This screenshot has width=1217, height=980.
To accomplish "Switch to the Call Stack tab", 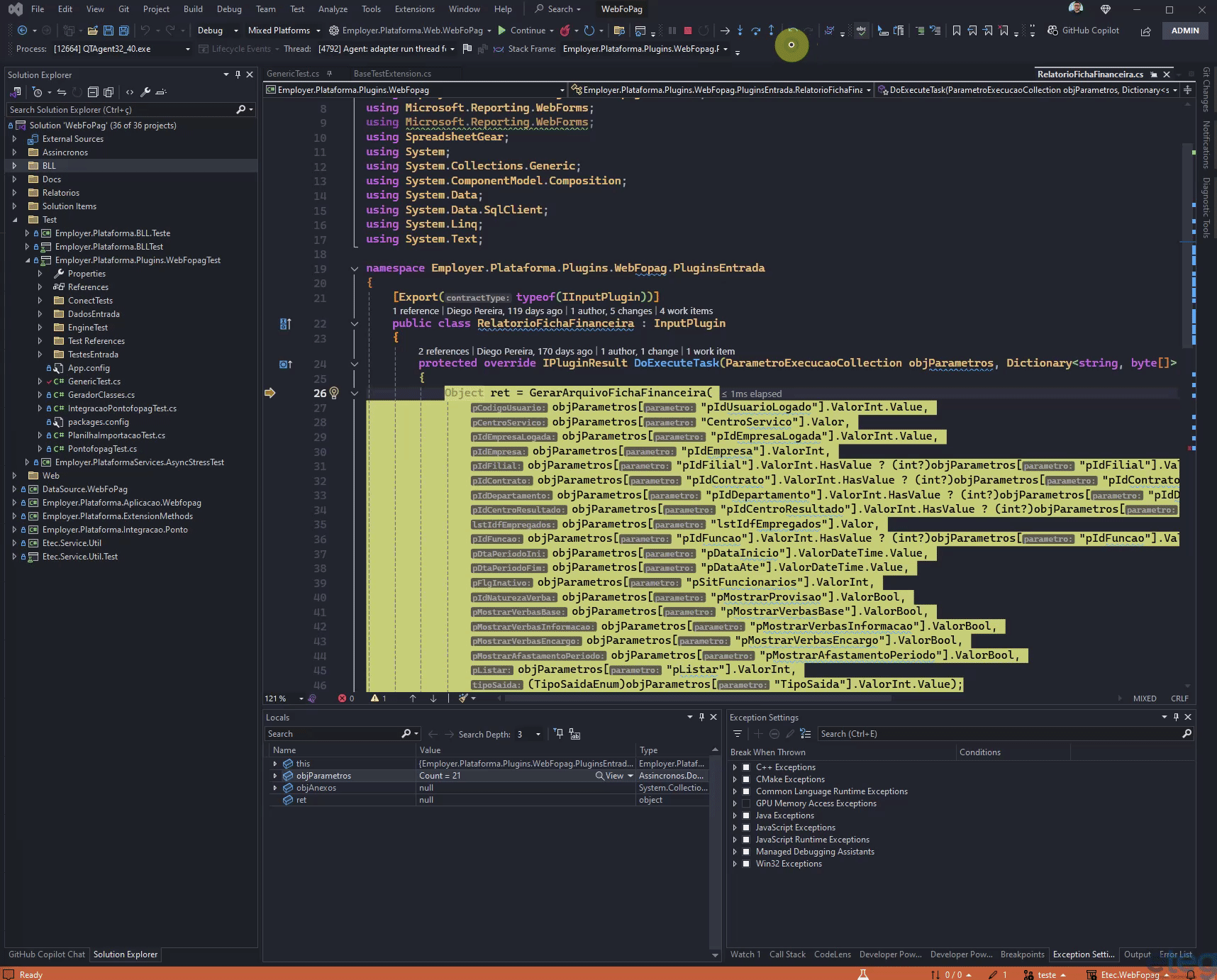I will pyautogui.click(x=787, y=954).
